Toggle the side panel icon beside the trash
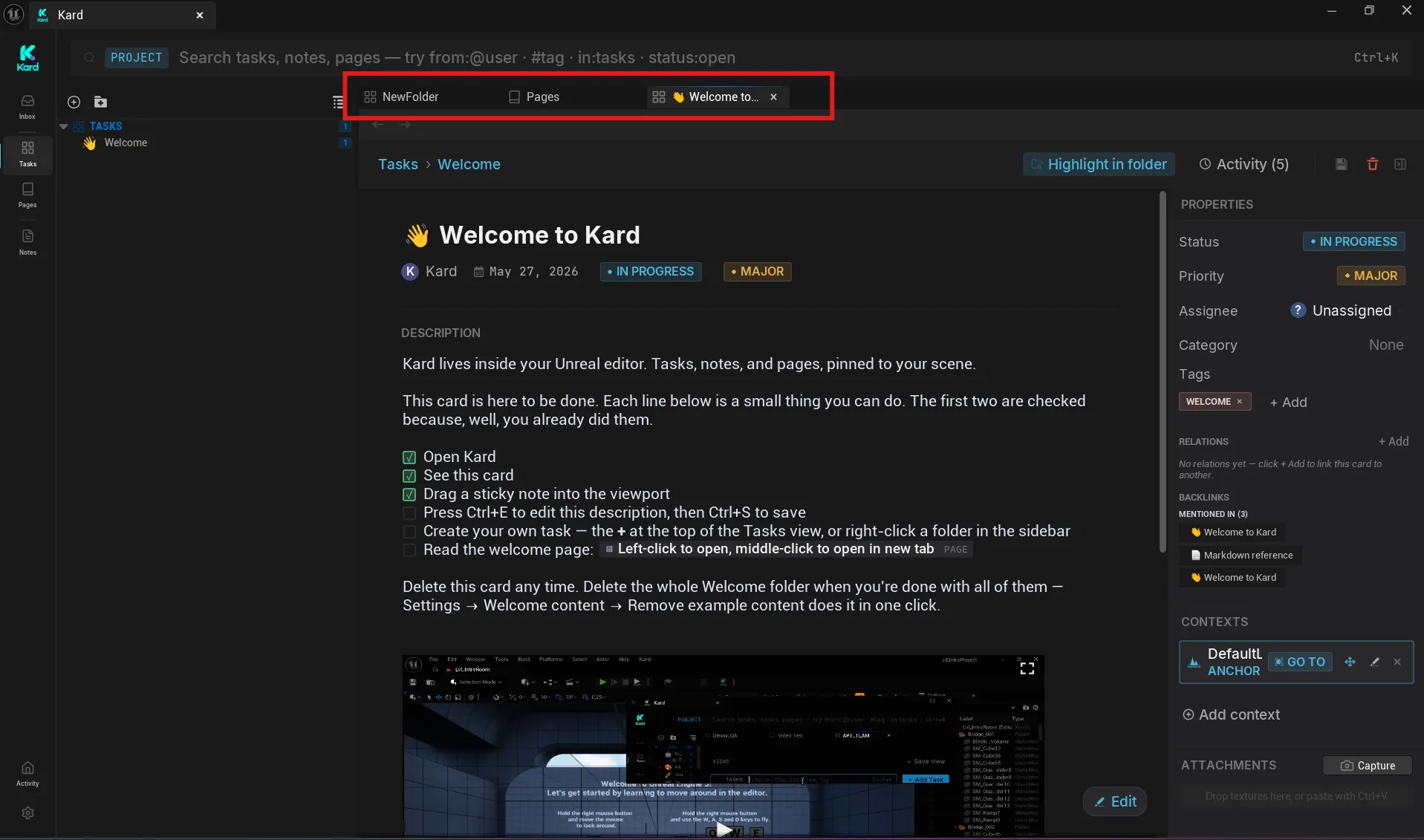The image size is (1424, 840). point(1399,164)
